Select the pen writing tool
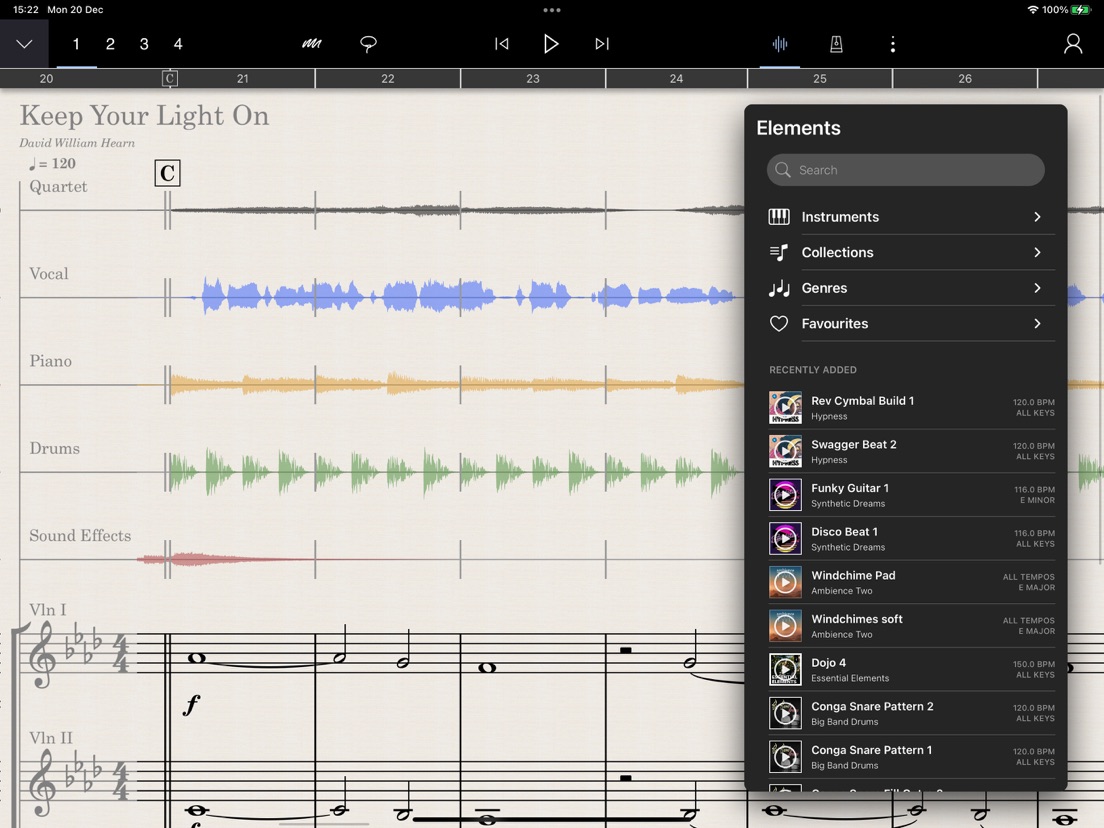 pyautogui.click(x=311, y=44)
